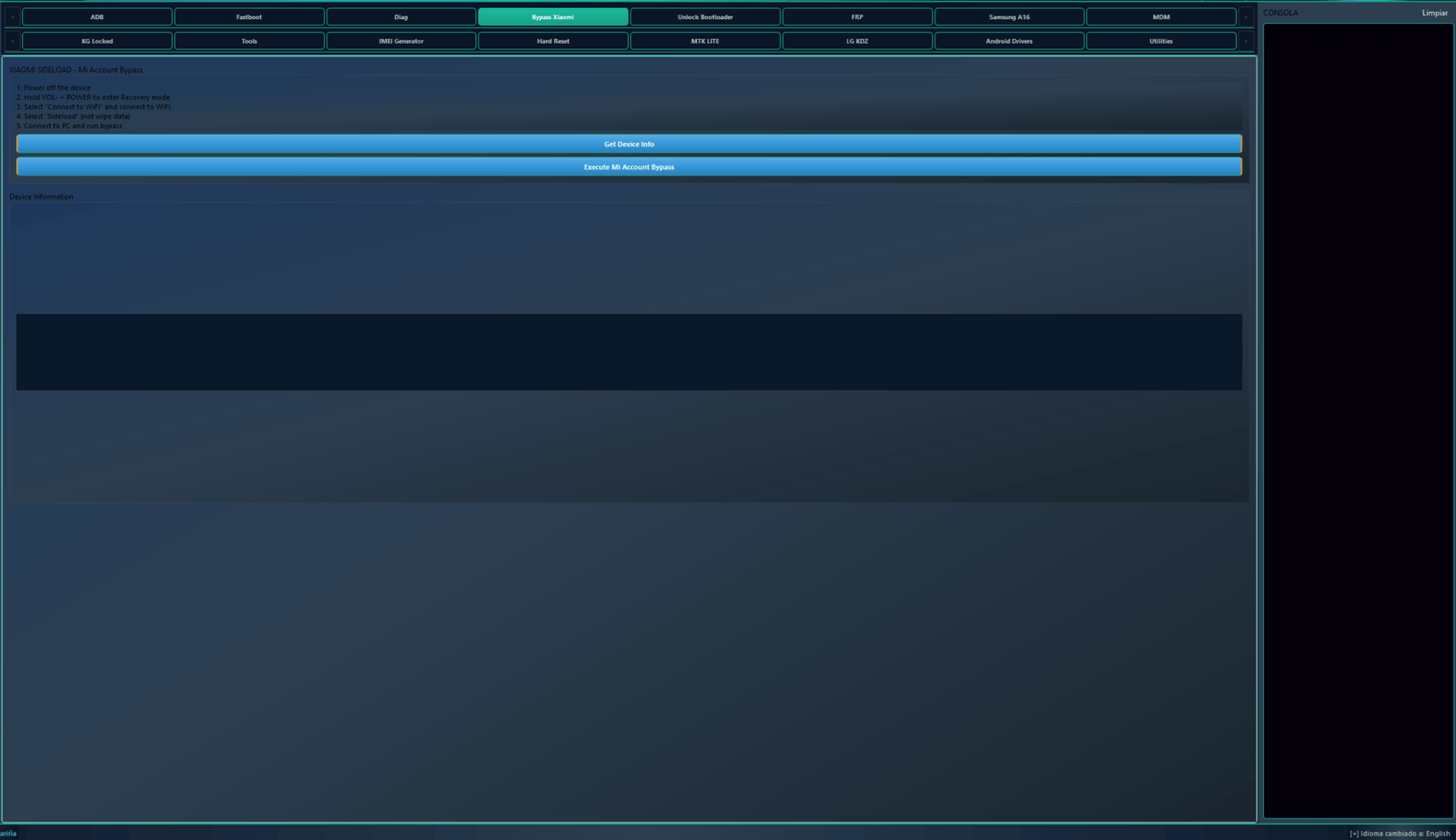Click inside the black console output area
Viewport: 1456px width, 840px height.
pos(1358,419)
